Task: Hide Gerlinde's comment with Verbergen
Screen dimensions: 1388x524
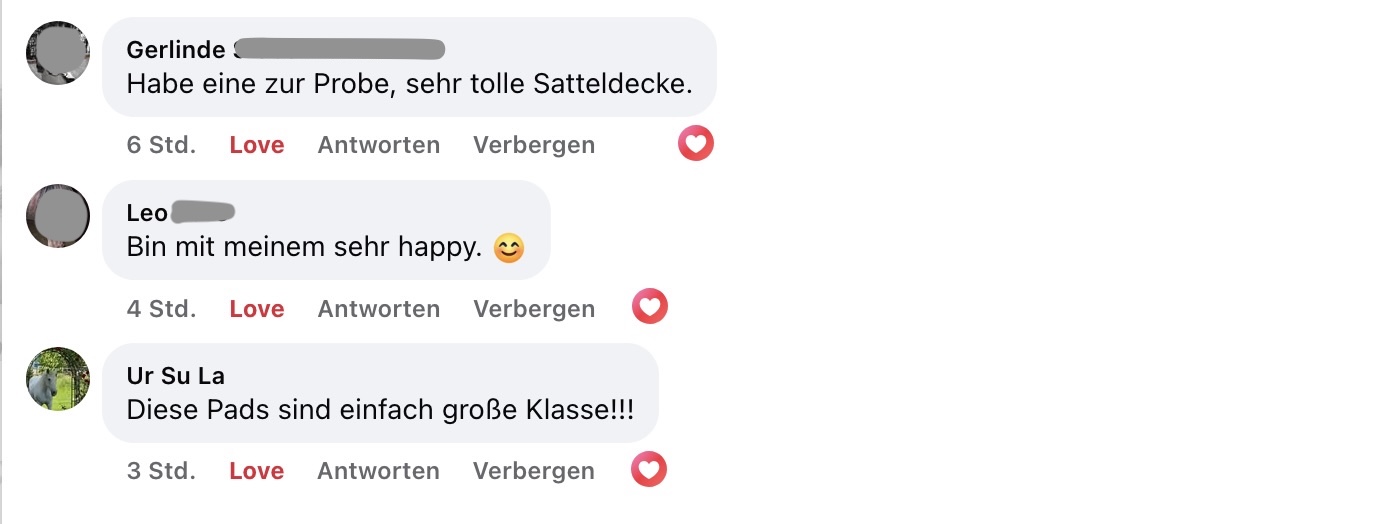Action: pos(534,145)
